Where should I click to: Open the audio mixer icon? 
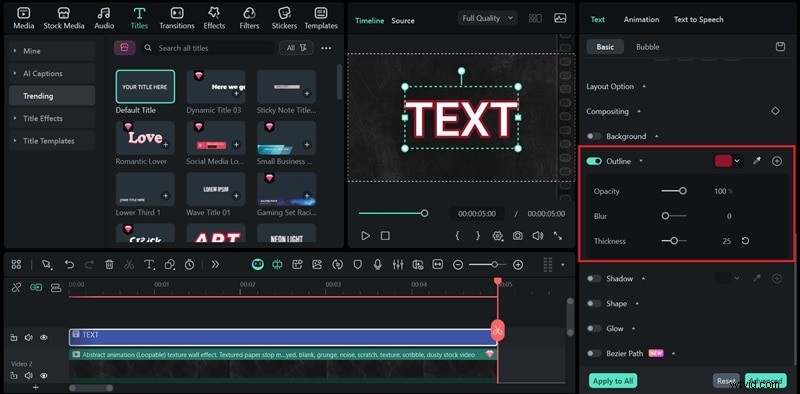398,264
